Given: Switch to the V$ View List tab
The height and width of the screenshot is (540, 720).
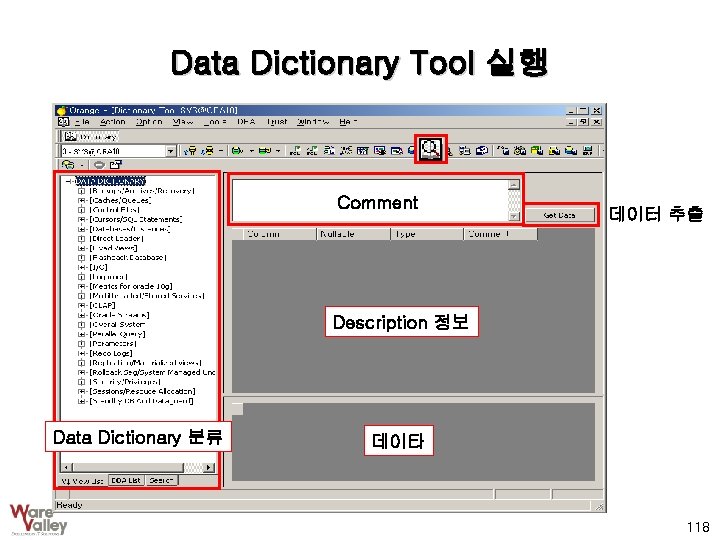Looking at the screenshot, I should coord(82,481).
